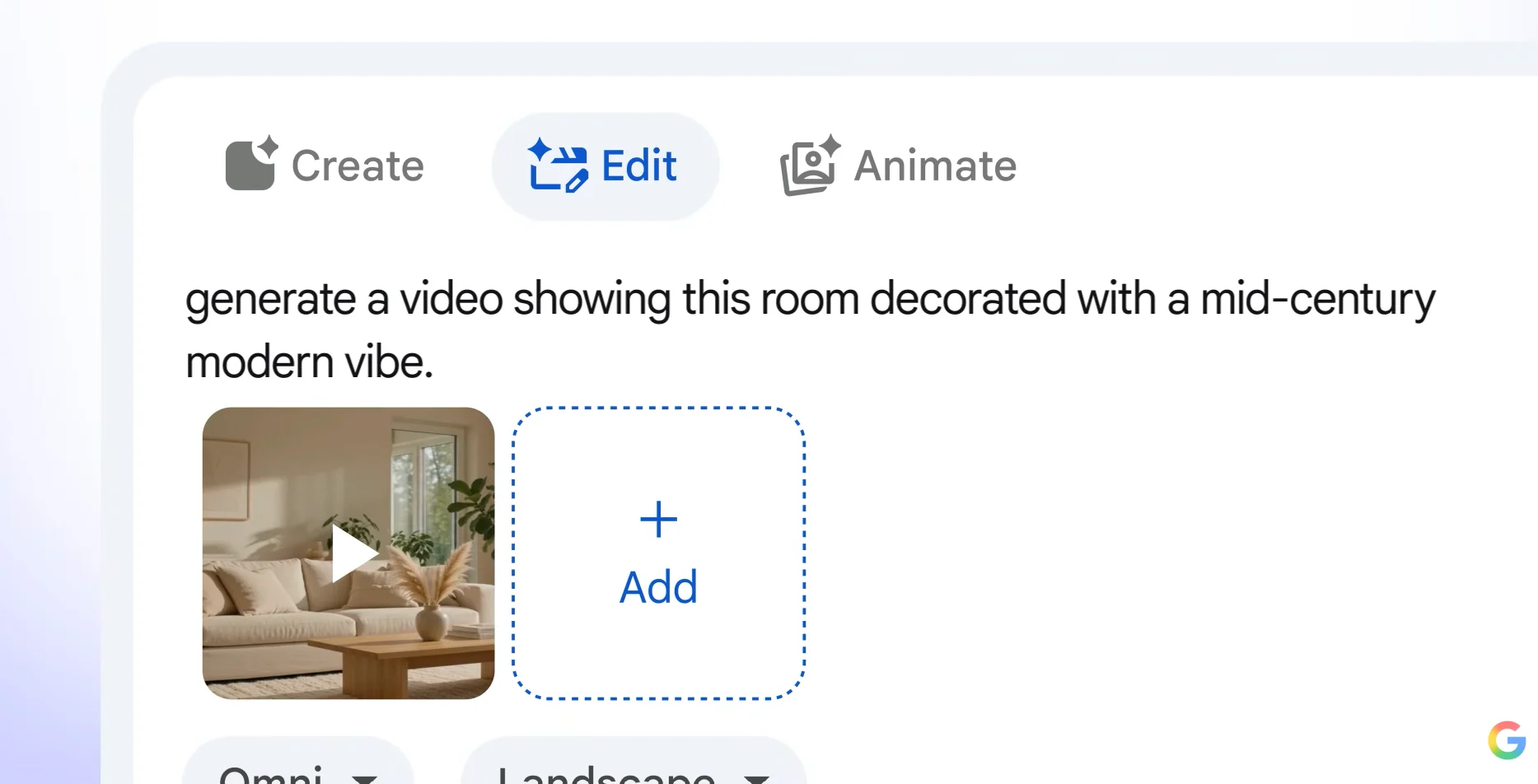Click the Animate photo stack icon
Image resolution: width=1538 pixels, height=784 pixels.
[810, 165]
